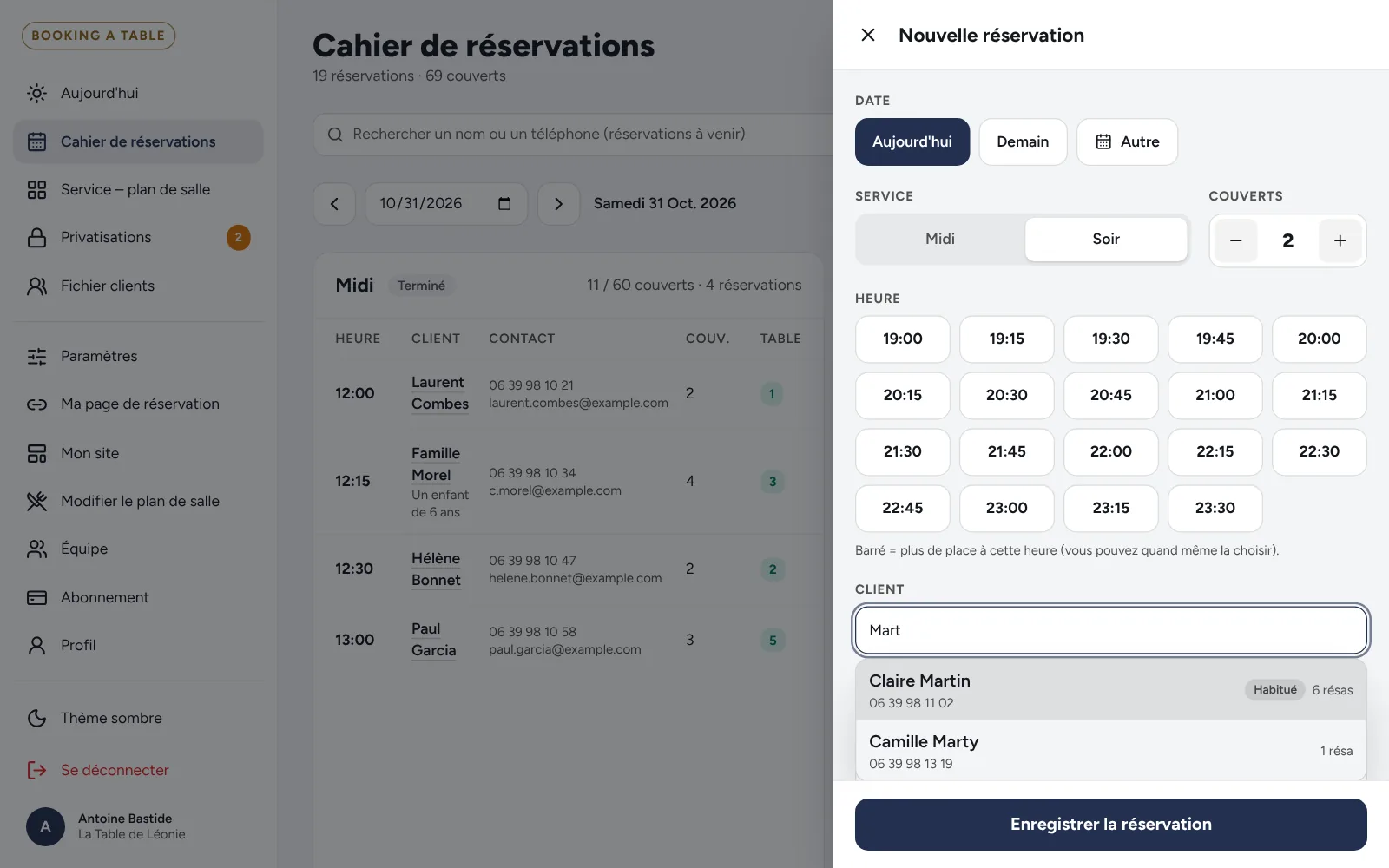
Task: Click the people icon for Fichier clients
Action: pyautogui.click(x=36, y=286)
